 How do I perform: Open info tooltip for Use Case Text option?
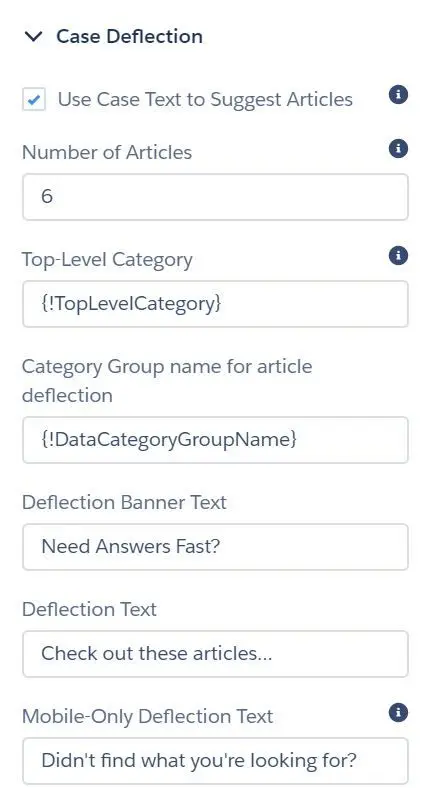click(x=398, y=95)
